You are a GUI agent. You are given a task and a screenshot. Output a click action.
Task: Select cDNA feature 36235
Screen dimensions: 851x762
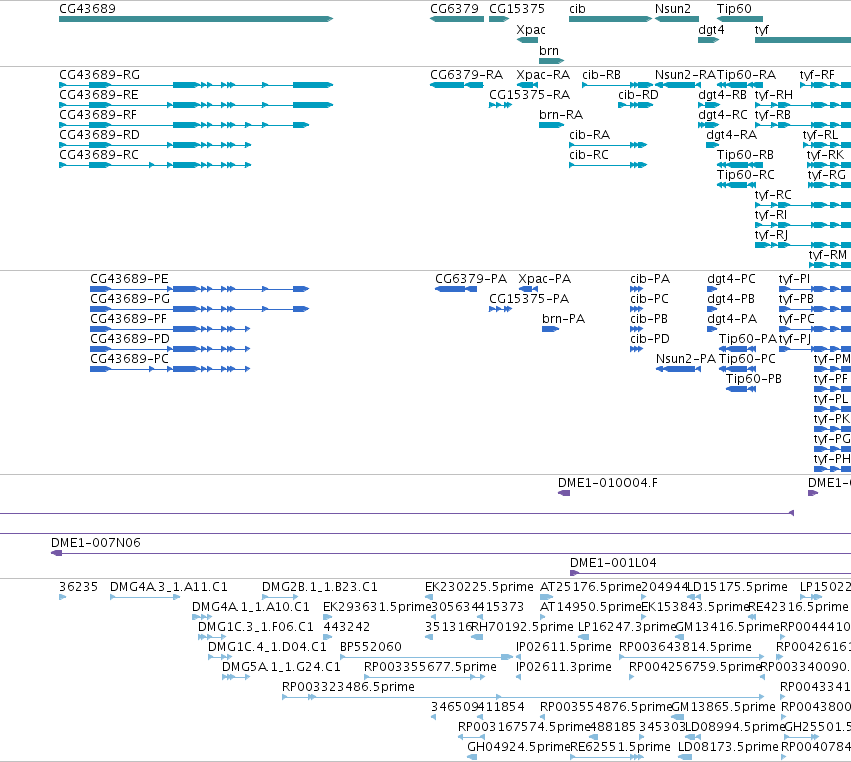point(62,597)
